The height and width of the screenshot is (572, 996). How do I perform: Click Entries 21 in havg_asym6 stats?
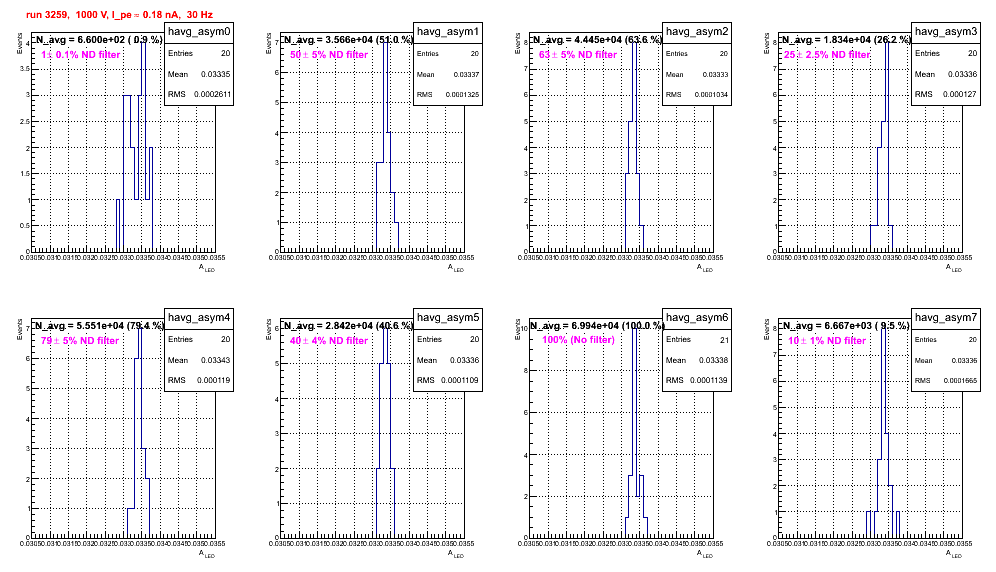(697, 339)
